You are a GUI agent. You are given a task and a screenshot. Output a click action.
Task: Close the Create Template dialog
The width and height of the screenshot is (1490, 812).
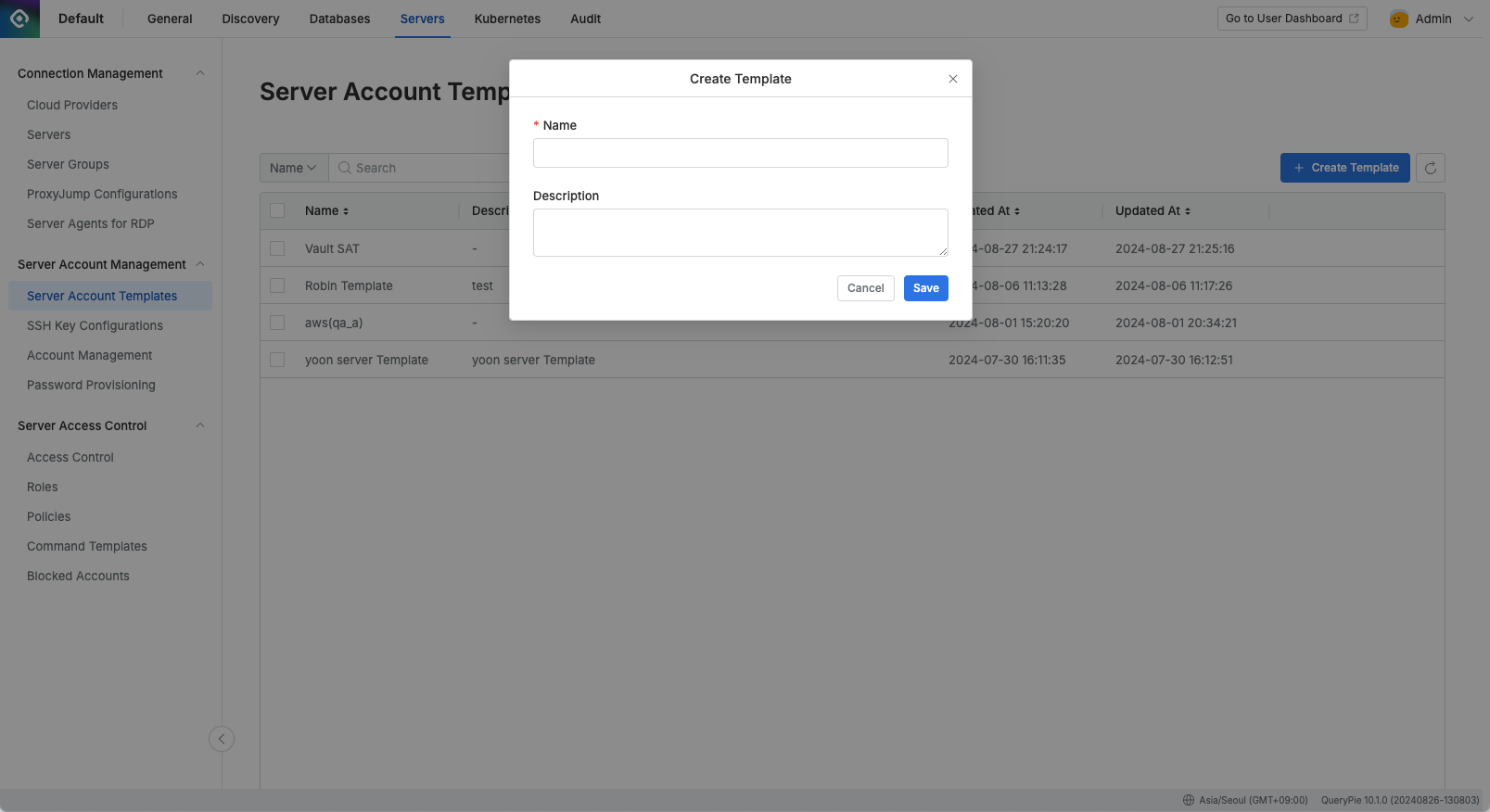pos(952,79)
